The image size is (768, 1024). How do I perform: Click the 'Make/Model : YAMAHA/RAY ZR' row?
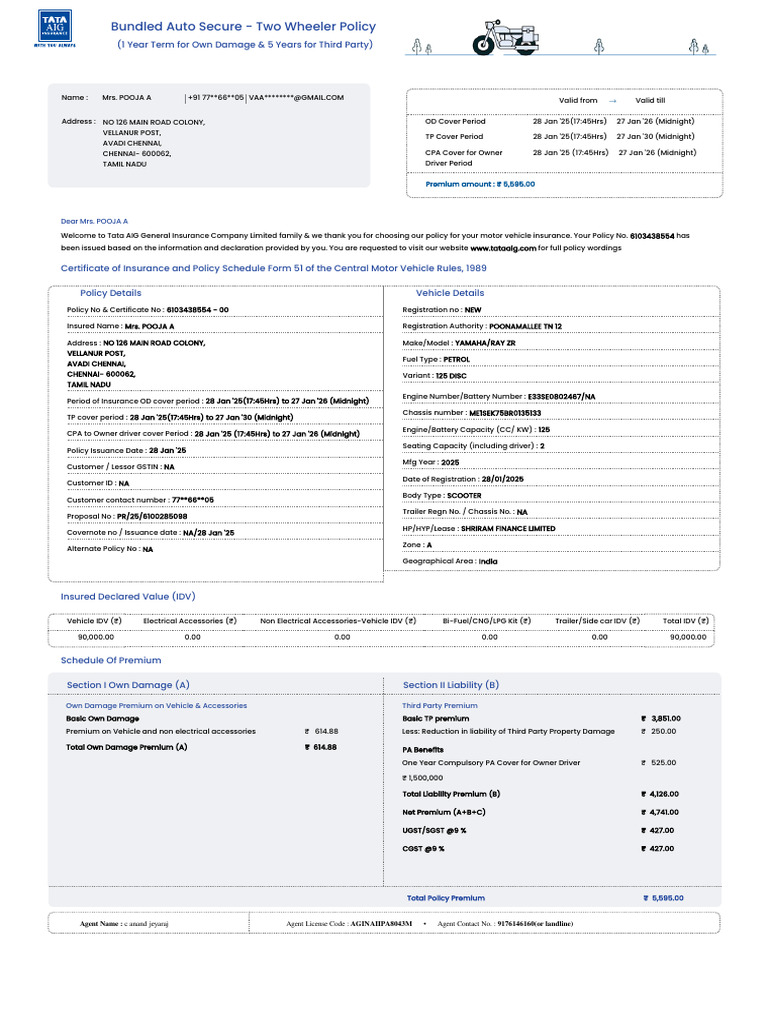458,343
